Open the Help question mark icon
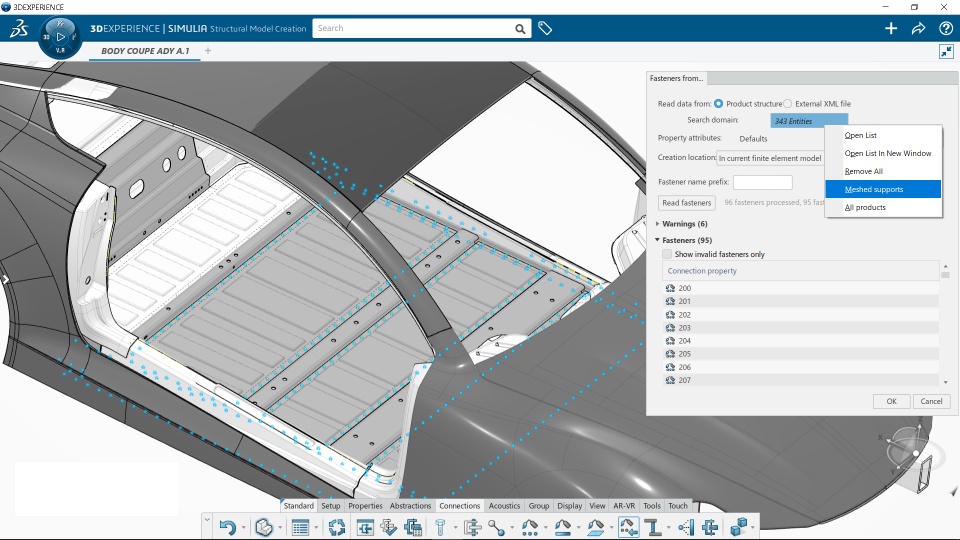Viewport: 960px width, 540px height. [945, 28]
